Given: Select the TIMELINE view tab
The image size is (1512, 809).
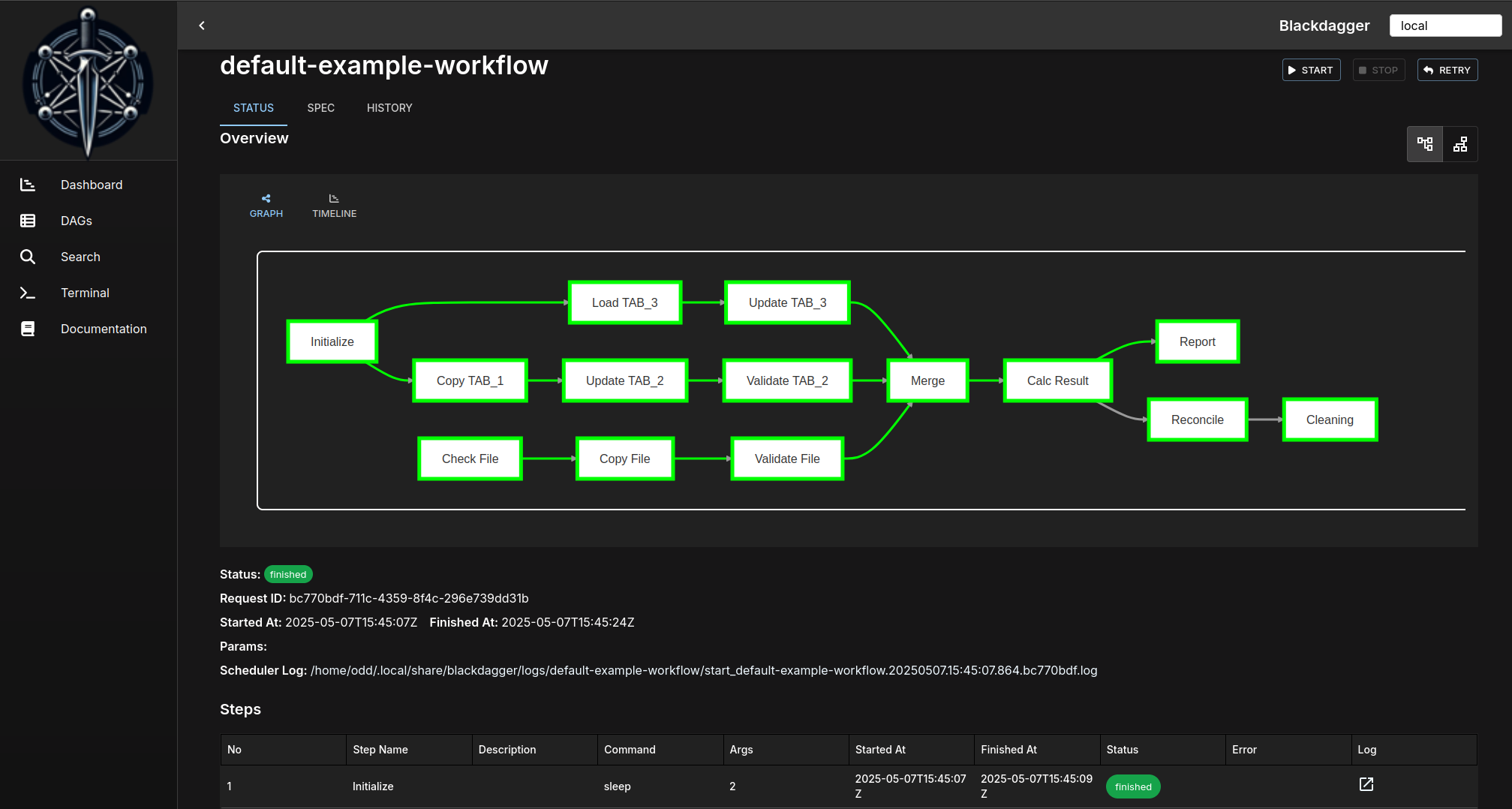Looking at the screenshot, I should 334,206.
